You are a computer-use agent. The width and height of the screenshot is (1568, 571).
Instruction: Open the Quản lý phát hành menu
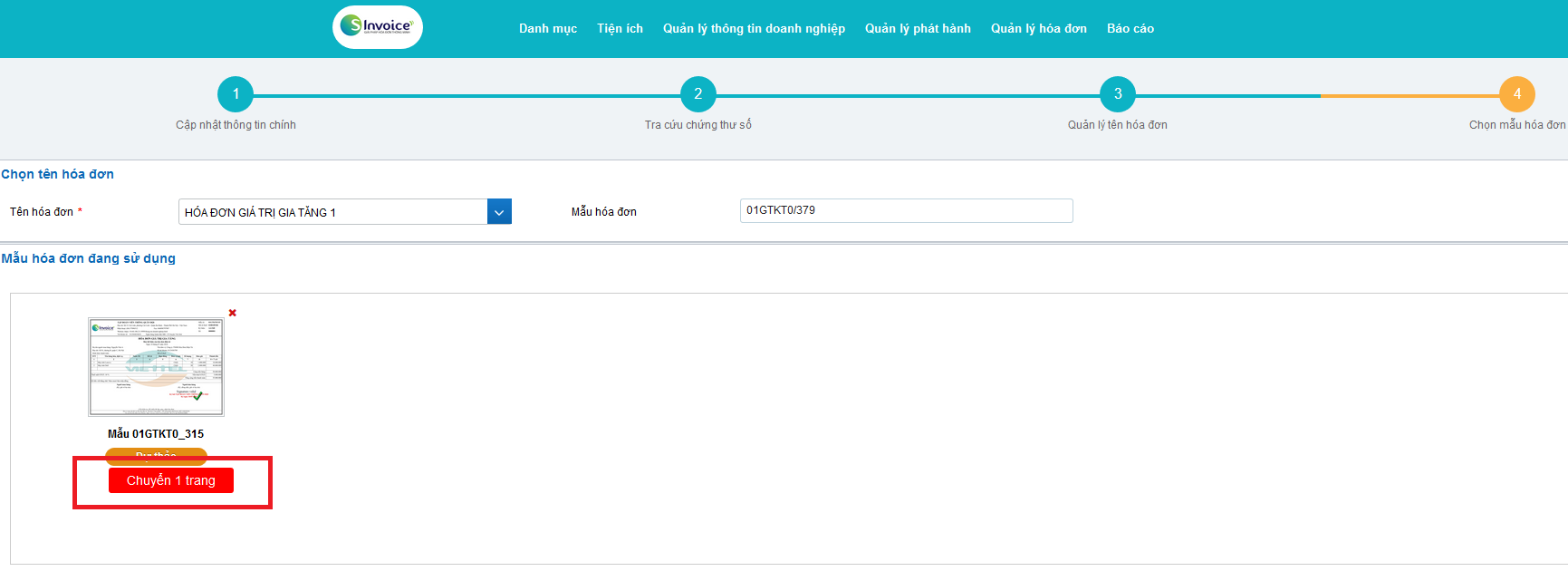918,28
